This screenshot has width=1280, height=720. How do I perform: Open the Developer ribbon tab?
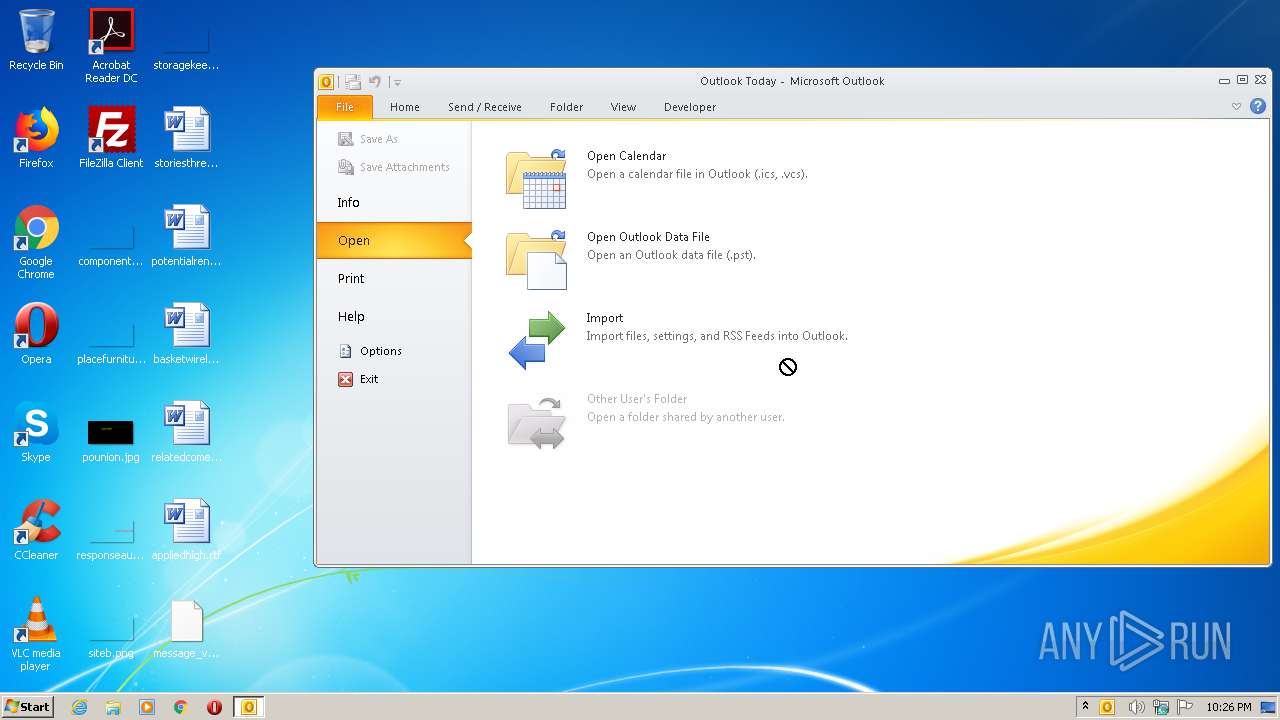(690, 107)
